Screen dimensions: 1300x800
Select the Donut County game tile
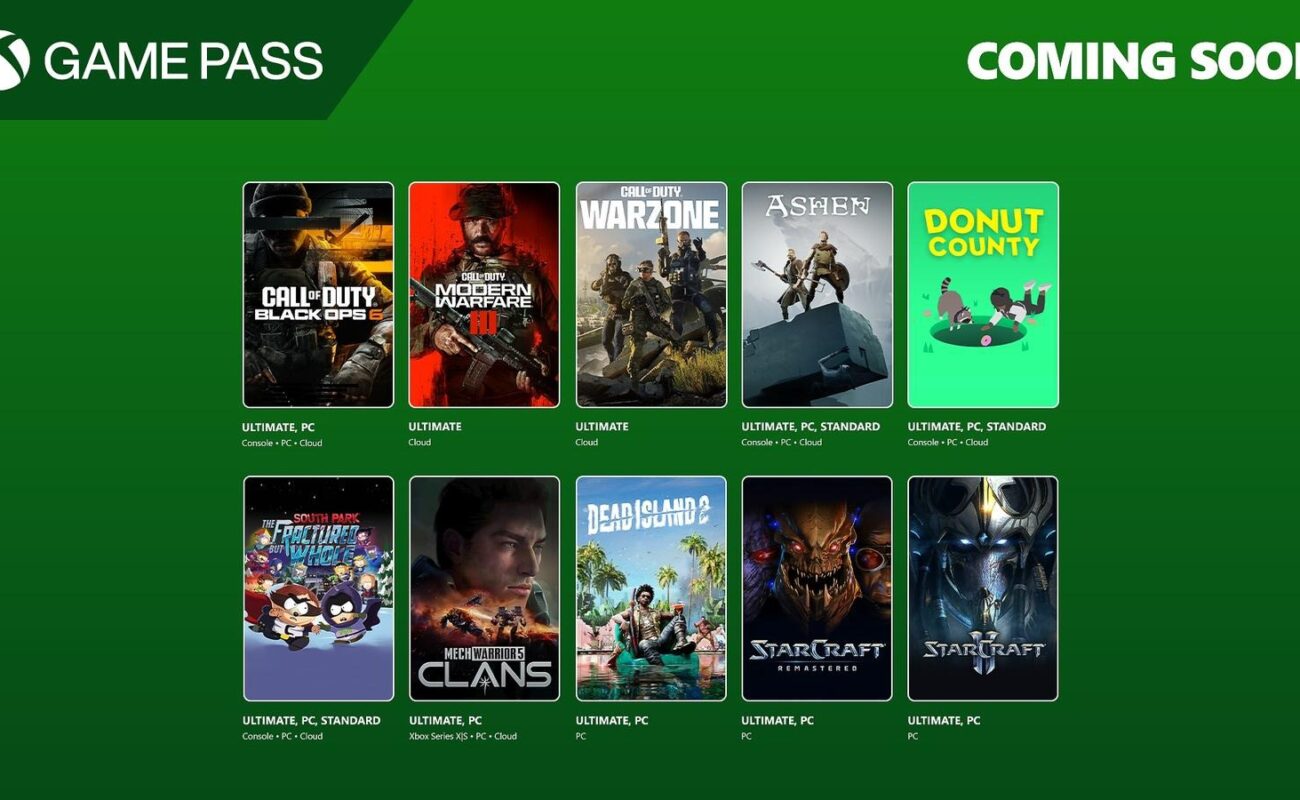[983, 294]
